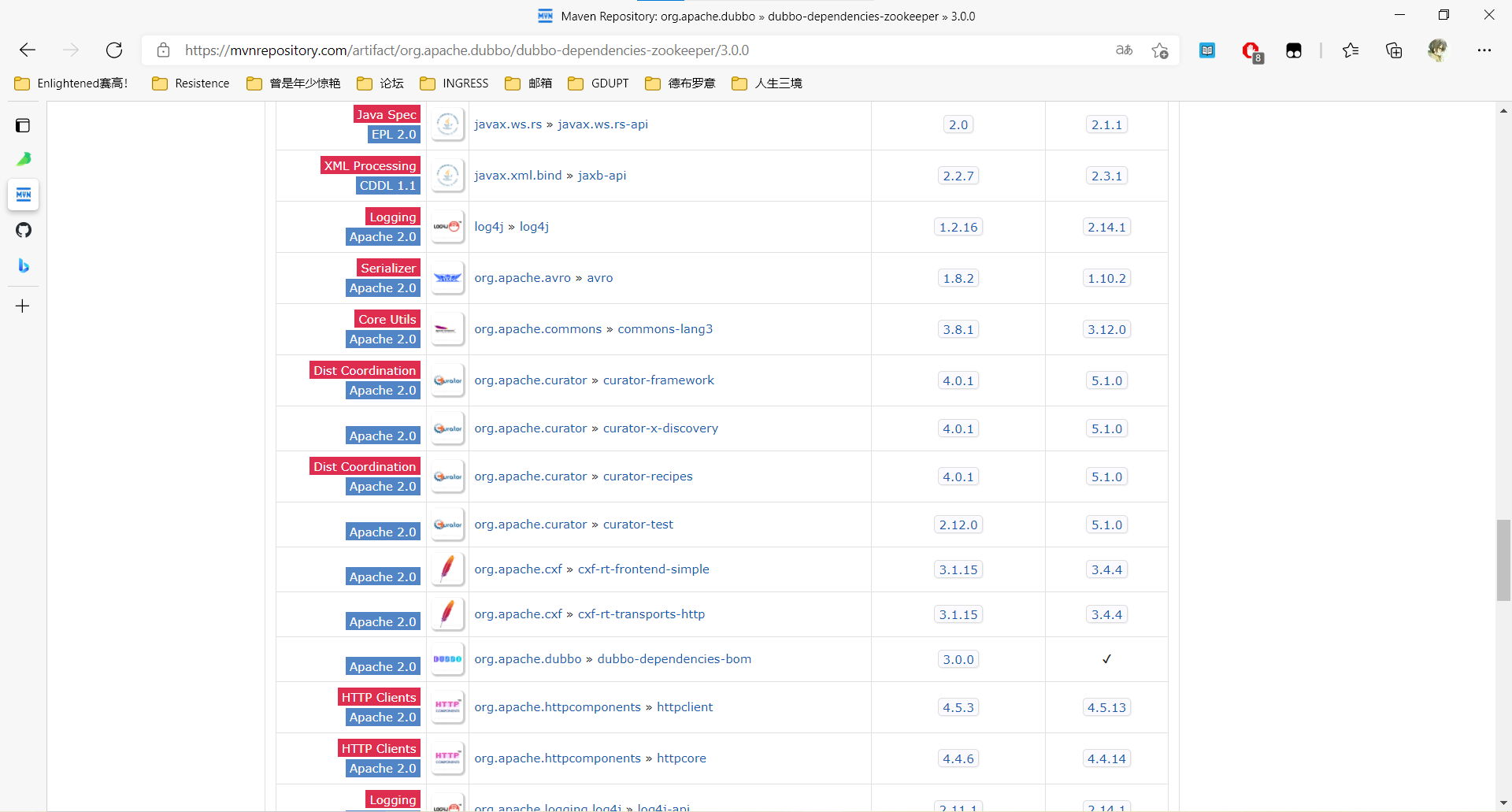This screenshot has width=1512, height=812.
Task: Open the red ad blocker extension icon
Action: coord(1251,51)
